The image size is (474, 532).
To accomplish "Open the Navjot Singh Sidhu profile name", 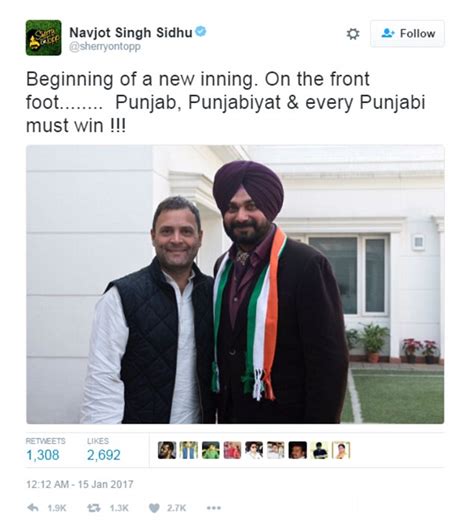I will tap(131, 33).
